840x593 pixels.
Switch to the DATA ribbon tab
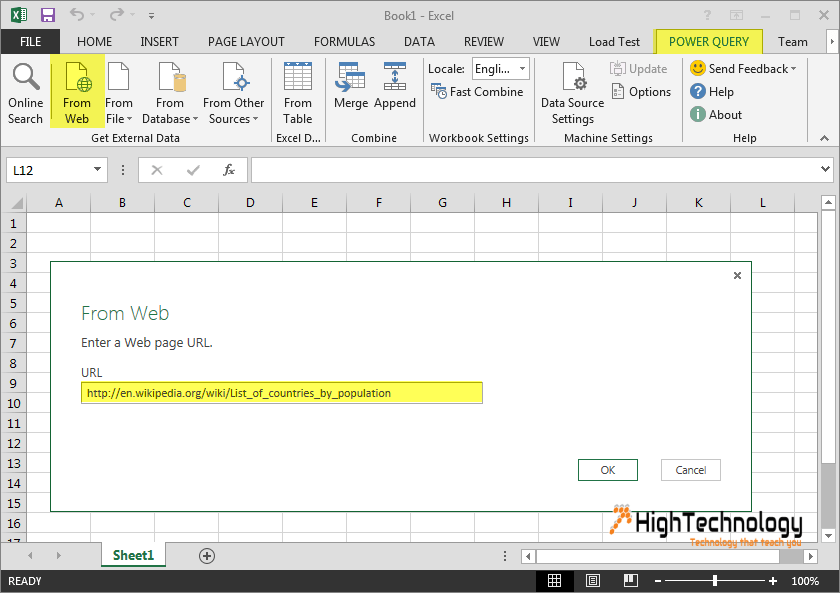[419, 42]
